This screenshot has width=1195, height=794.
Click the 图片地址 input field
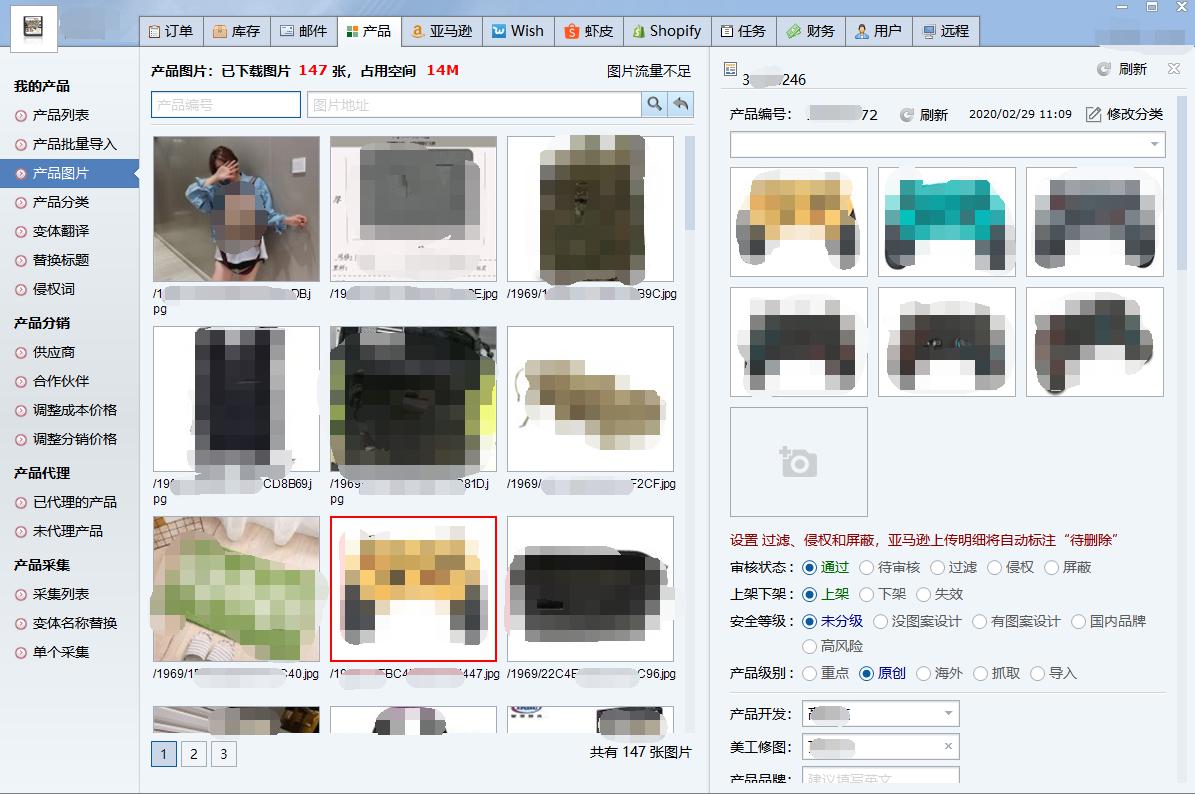pos(474,104)
